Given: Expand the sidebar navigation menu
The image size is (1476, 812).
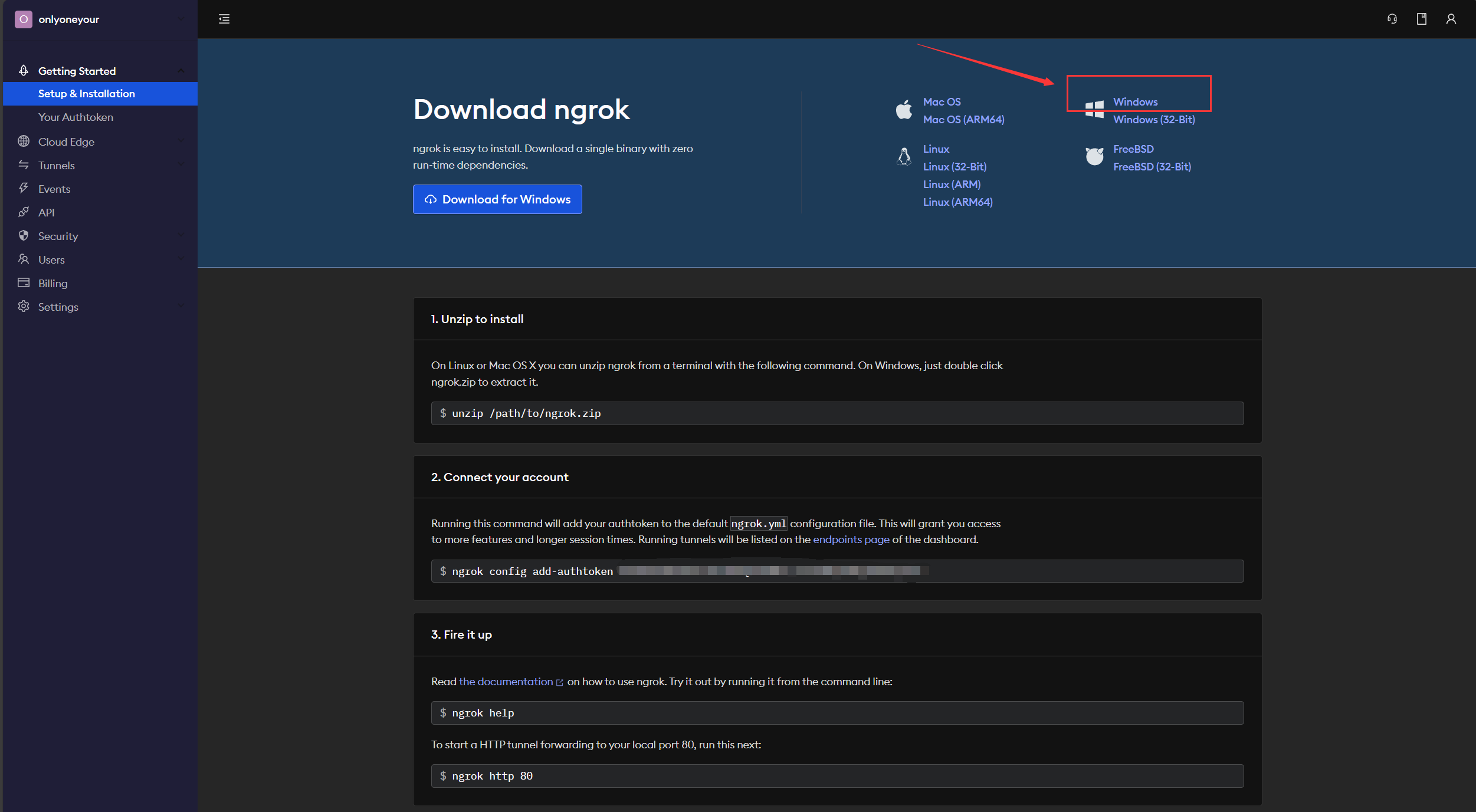Looking at the screenshot, I should pyautogui.click(x=224, y=18).
